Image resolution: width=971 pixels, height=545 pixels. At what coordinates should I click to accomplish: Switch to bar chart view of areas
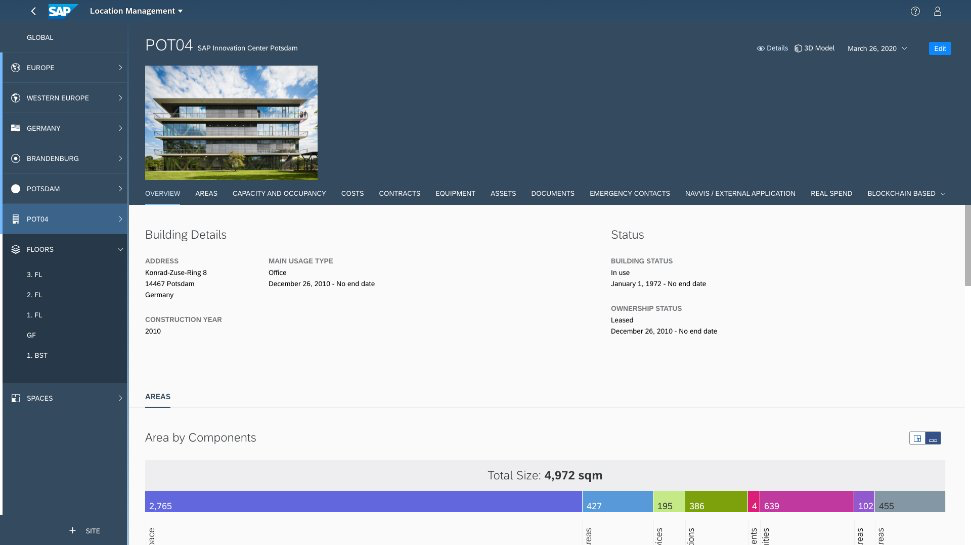coord(933,438)
